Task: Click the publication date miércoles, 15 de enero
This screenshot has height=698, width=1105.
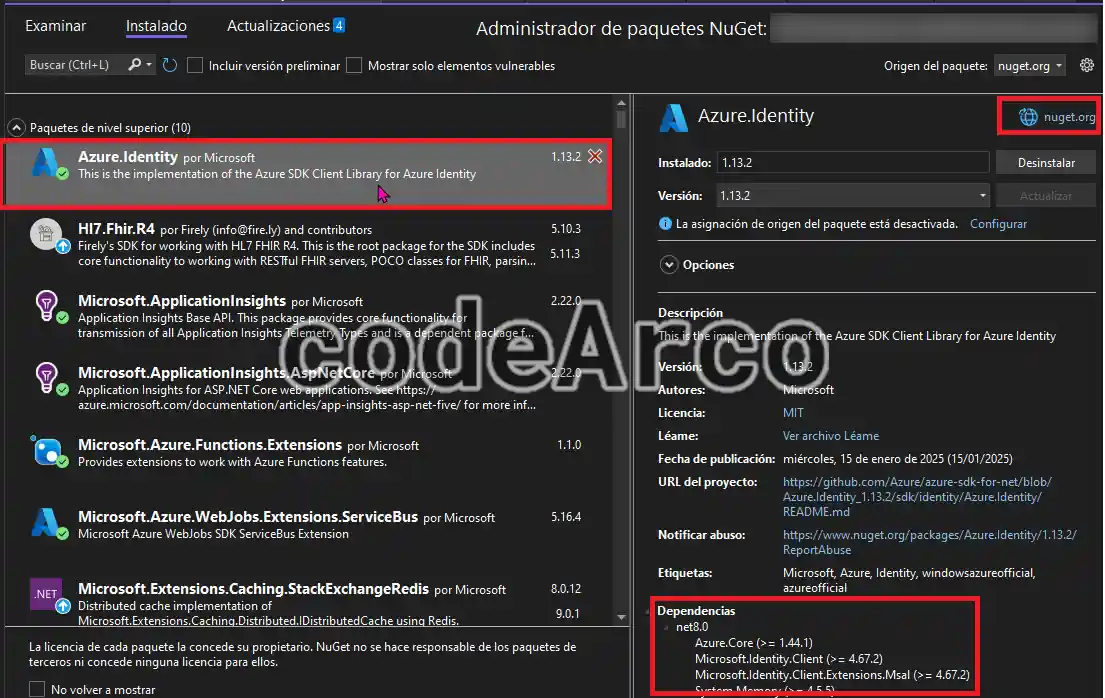Action: tap(898, 459)
